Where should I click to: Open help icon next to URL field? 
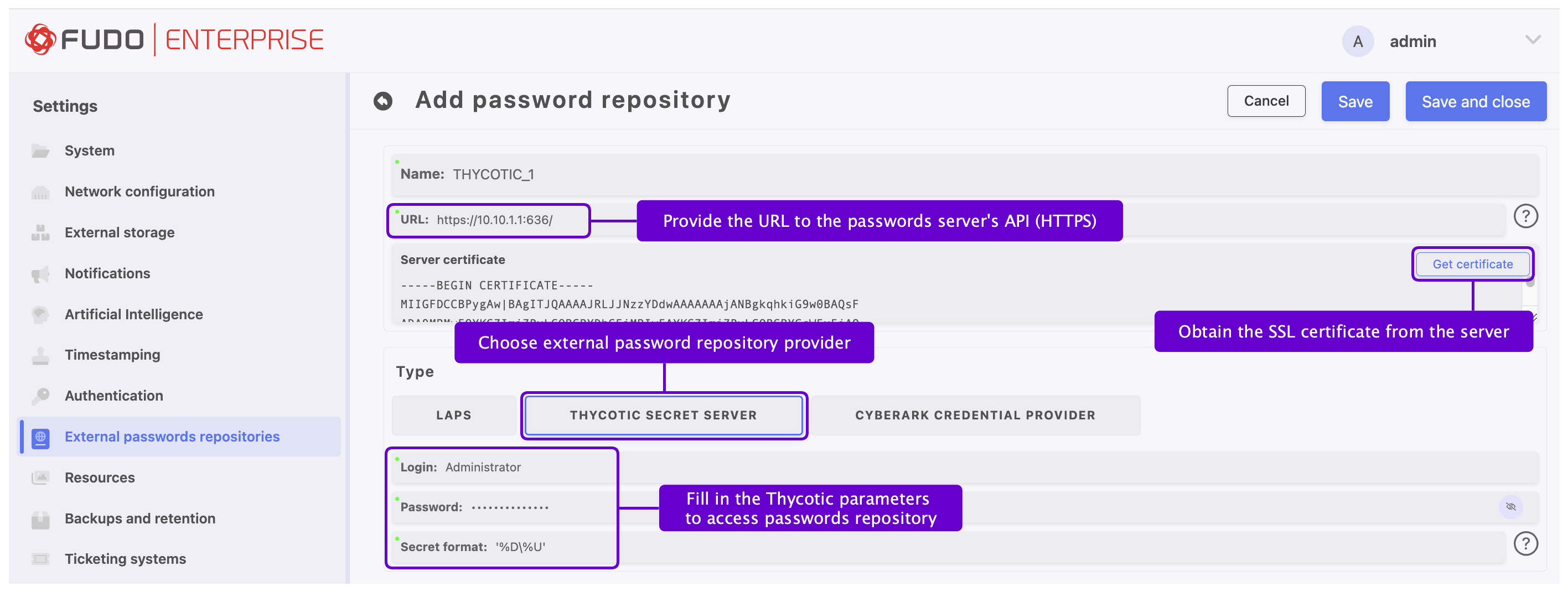coord(1525,217)
